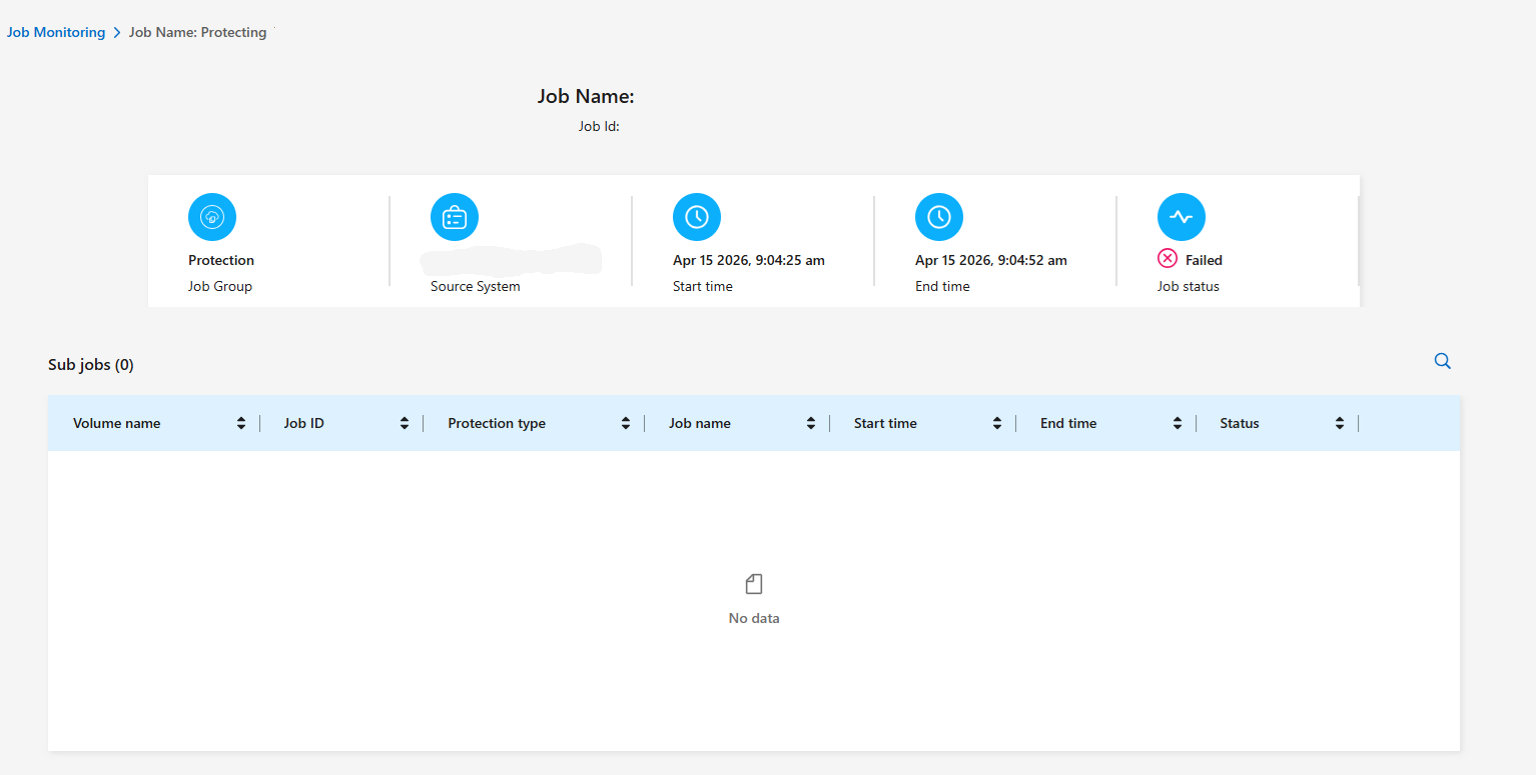Click the End time clock icon
This screenshot has width=1536, height=775.
coord(939,217)
